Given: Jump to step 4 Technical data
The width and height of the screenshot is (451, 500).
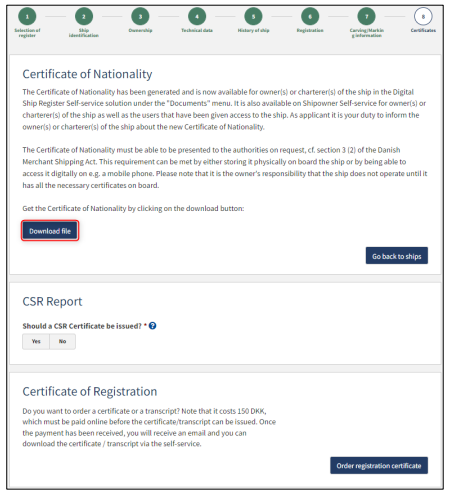Looking at the screenshot, I should pos(197,16).
